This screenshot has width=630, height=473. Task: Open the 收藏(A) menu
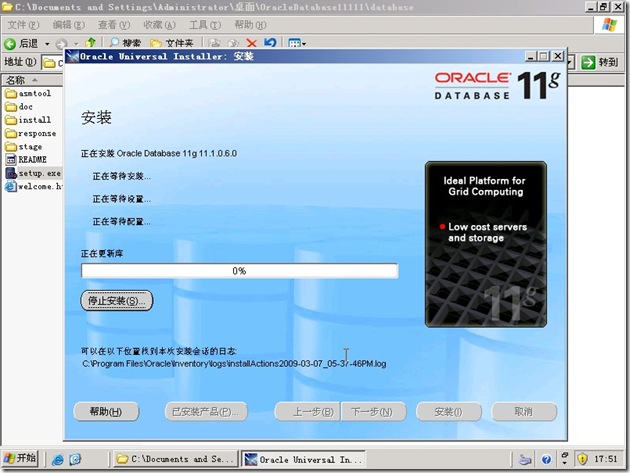click(x=160, y=25)
